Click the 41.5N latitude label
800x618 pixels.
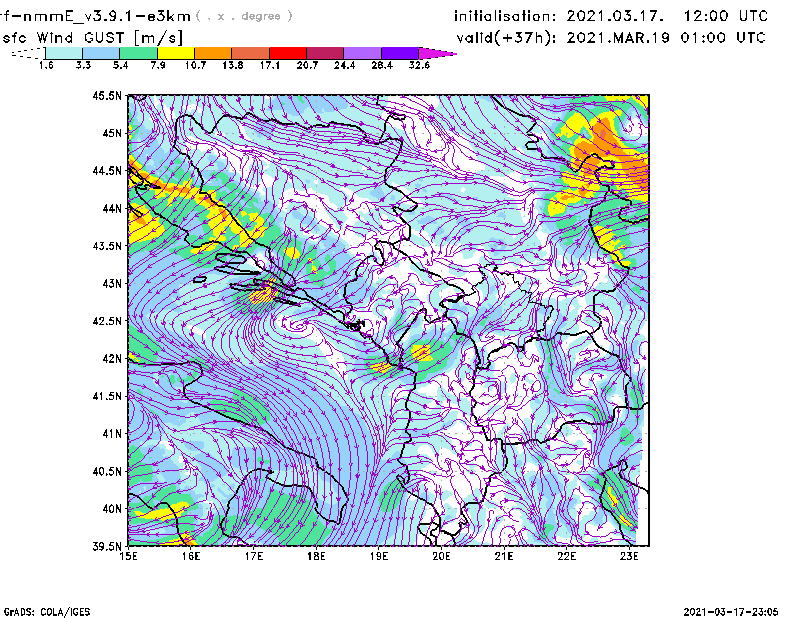(x=107, y=396)
